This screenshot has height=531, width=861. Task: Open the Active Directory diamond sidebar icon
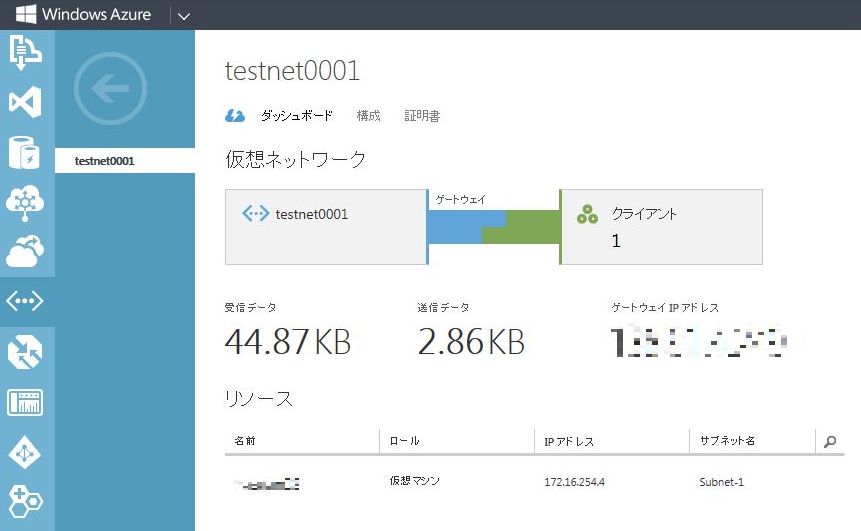pos(25,453)
